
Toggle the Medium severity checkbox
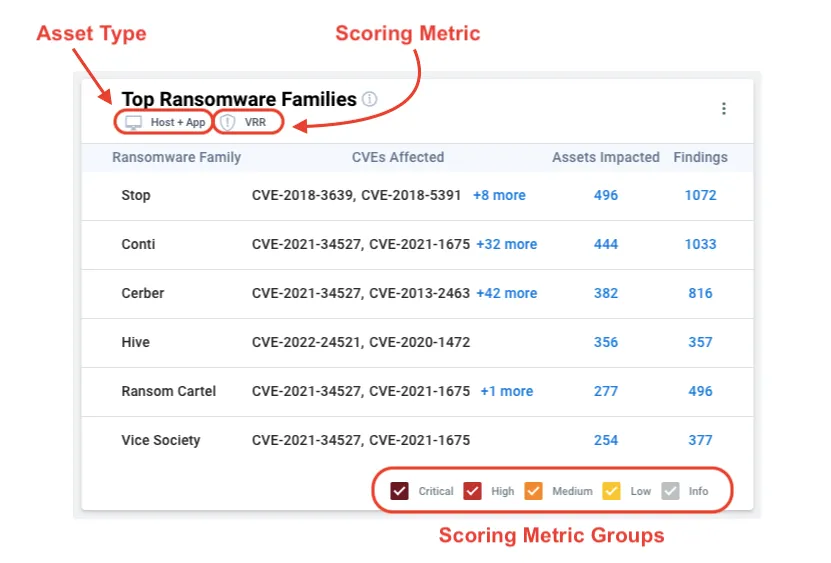tap(533, 491)
